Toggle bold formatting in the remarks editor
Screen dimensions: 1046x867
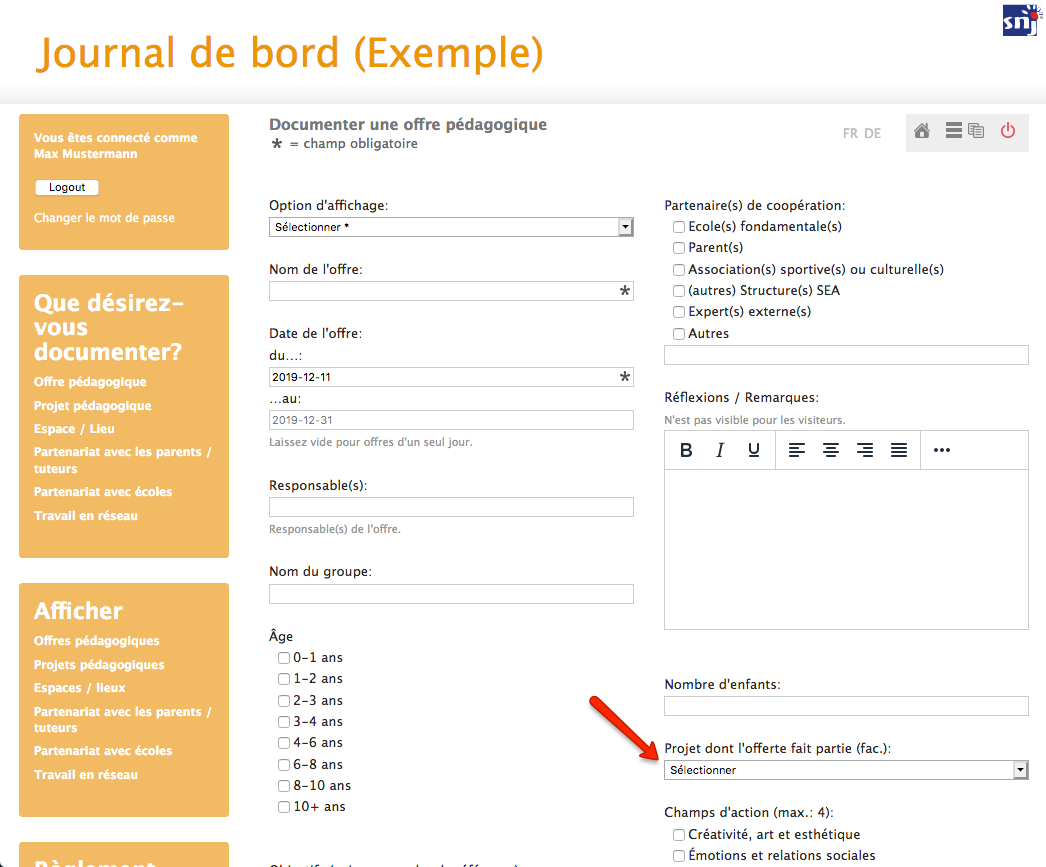coord(686,451)
